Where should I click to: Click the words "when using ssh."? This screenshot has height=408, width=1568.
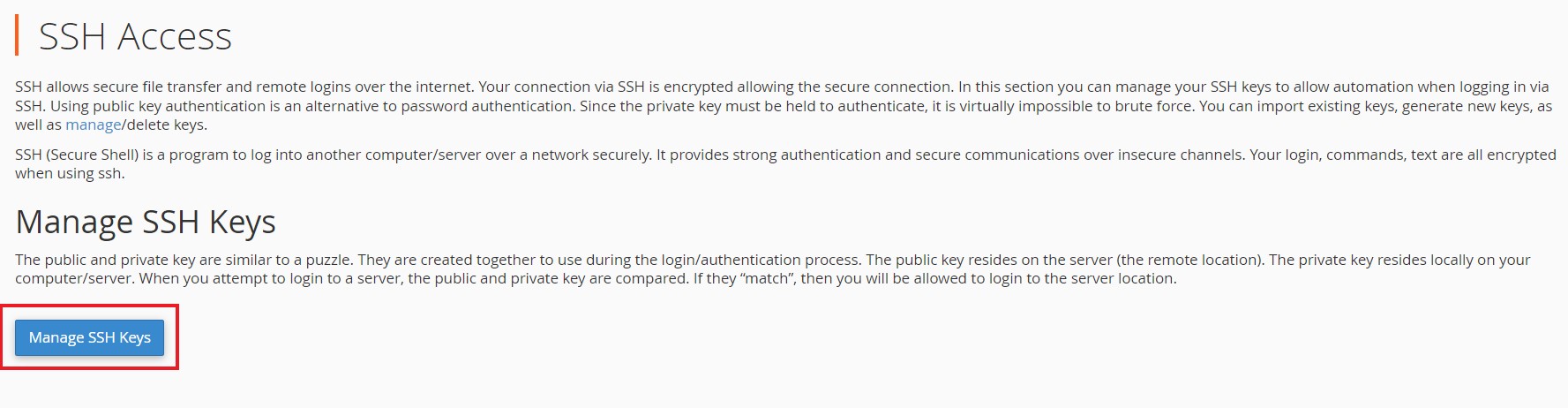(70, 173)
